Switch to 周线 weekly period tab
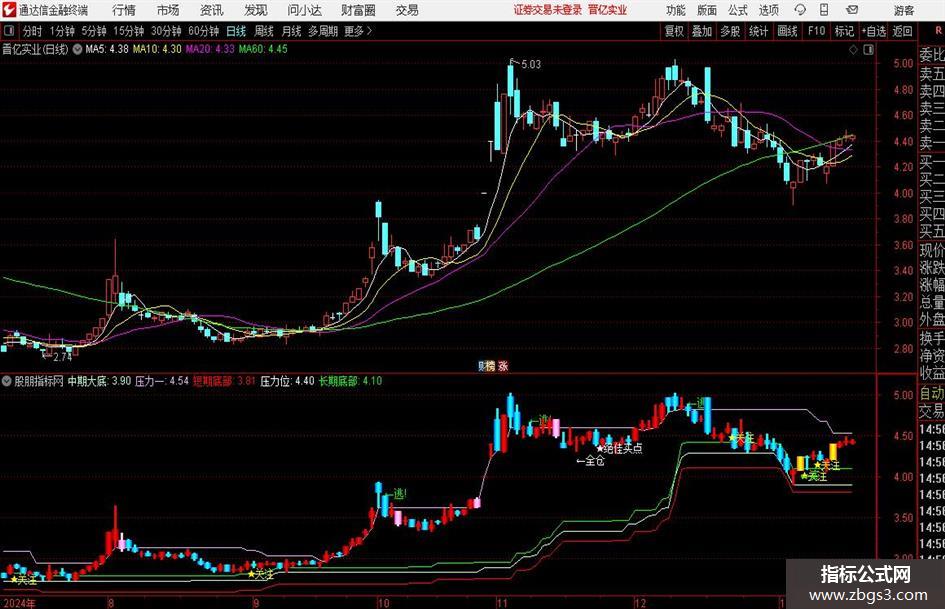 [264, 31]
